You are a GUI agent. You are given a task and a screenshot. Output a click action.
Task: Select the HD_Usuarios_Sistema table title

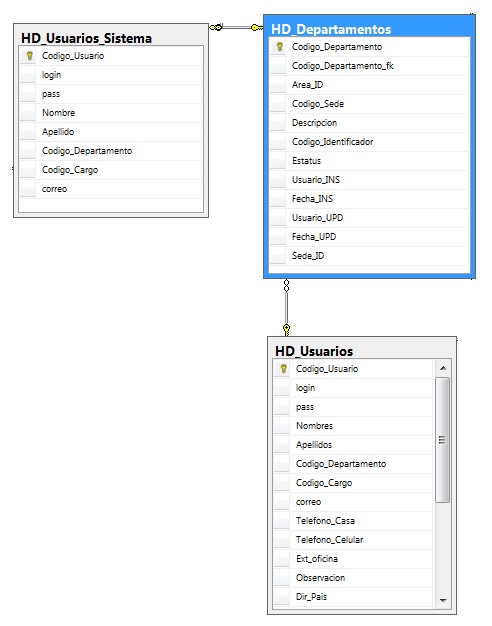(x=87, y=38)
